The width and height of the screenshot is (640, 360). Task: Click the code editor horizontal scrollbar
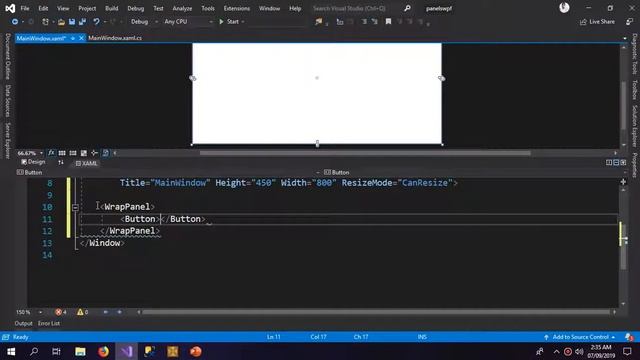(376, 312)
